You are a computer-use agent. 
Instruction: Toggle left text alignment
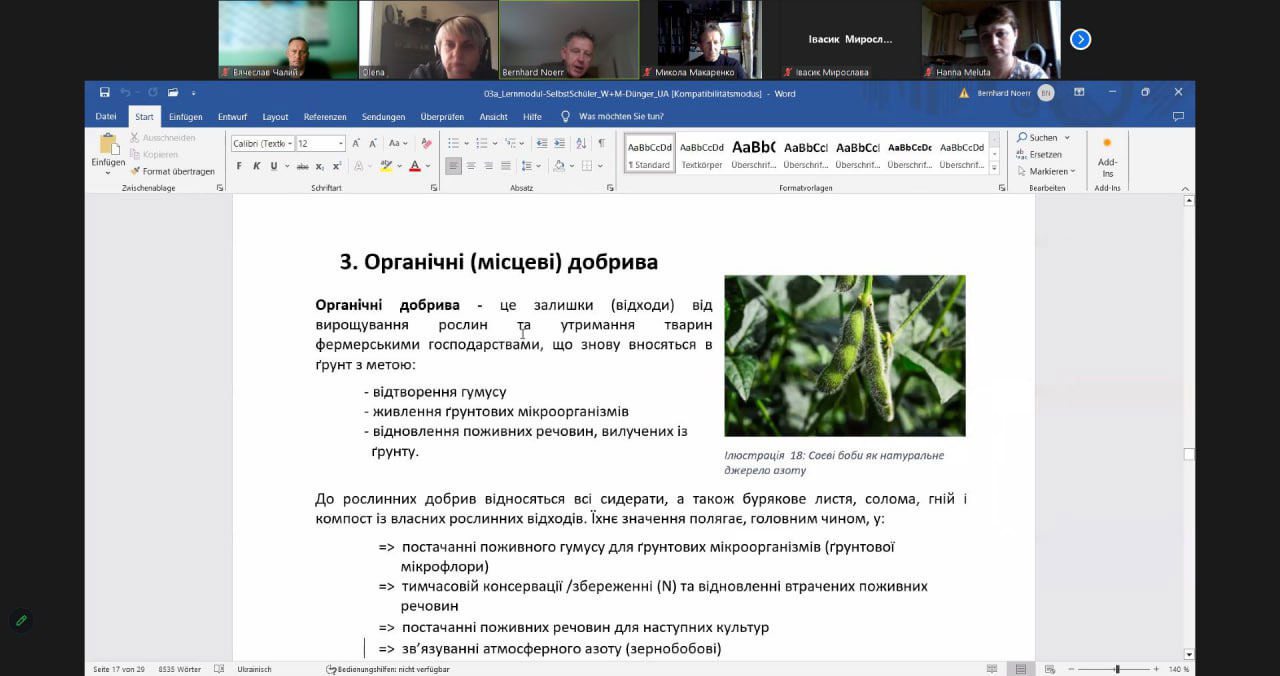pyautogui.click(x=454, y=166)
